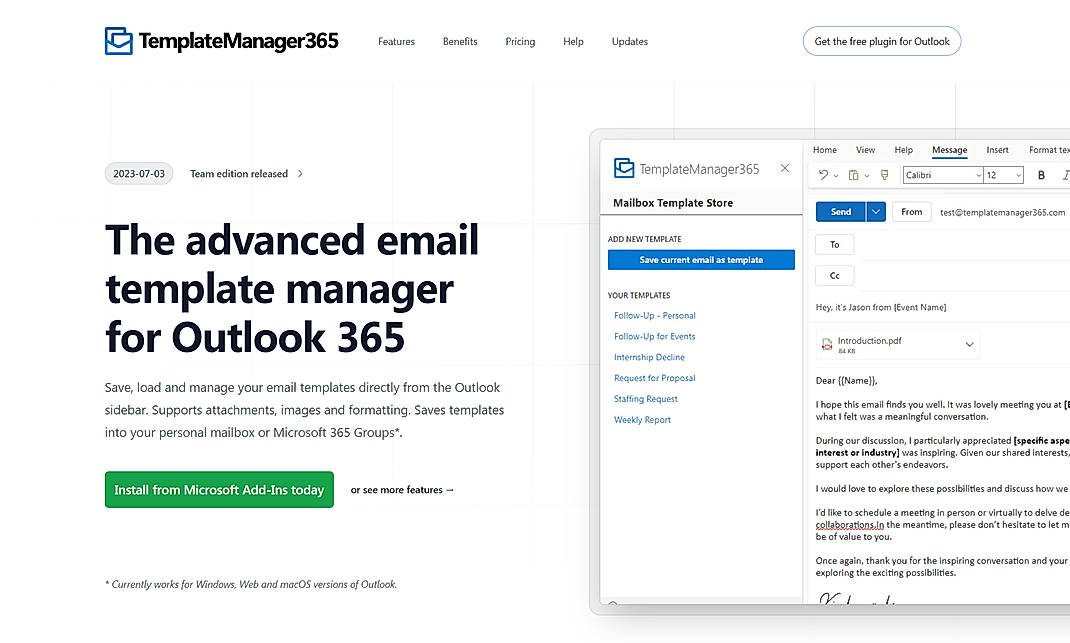Click the Undo icon in the ribbon
Image resolution: width=1070 pixels, height=643 pixels.
[x=824, y=175]
